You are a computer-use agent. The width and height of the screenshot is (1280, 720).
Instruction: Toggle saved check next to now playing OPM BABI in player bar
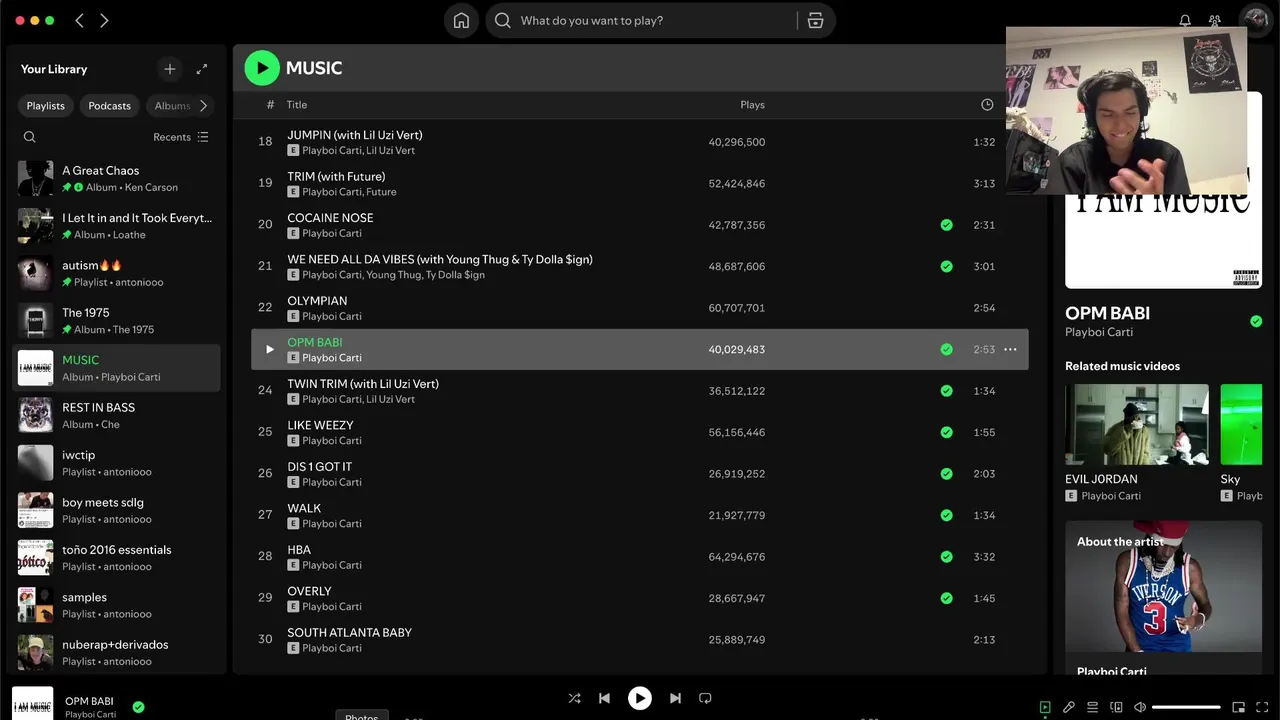[139, 707]
